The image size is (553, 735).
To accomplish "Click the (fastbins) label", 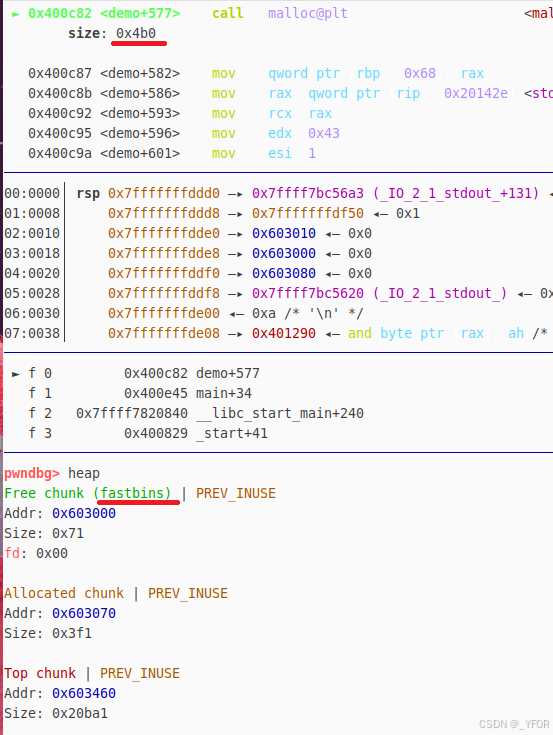I will (x=132, y=493).
